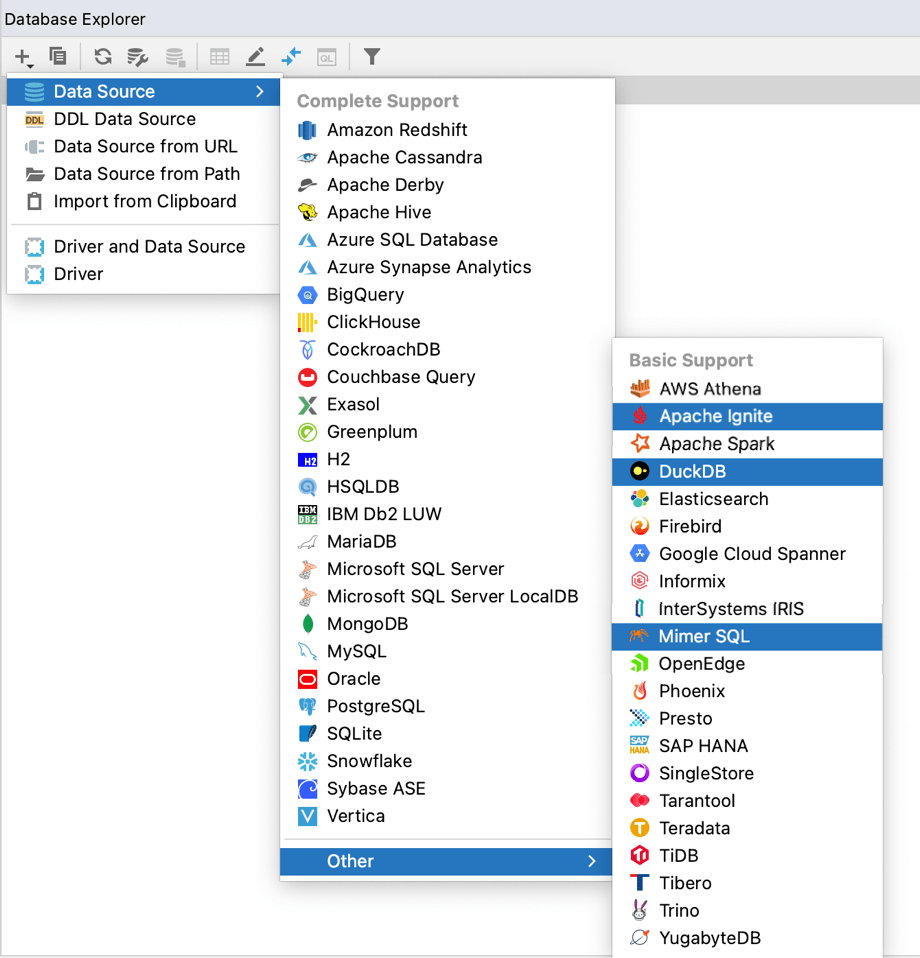Choose DDL Data Source menu item
The height and width of the screenshot is (958, 920).
pos(124,119)
